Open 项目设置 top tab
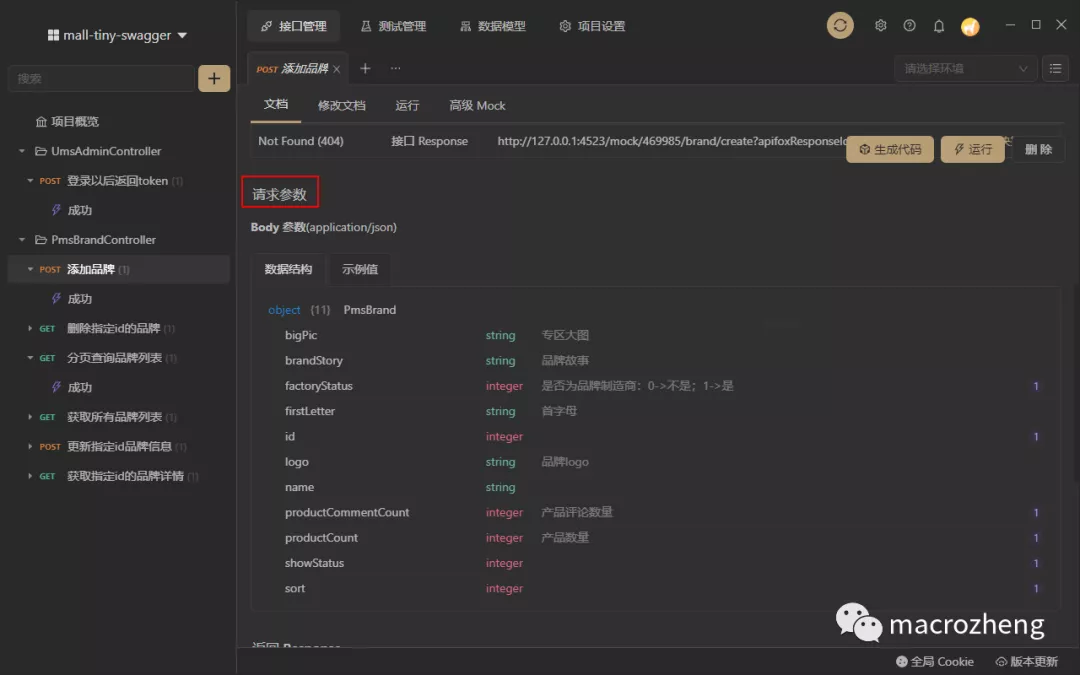 click(592, 26)
